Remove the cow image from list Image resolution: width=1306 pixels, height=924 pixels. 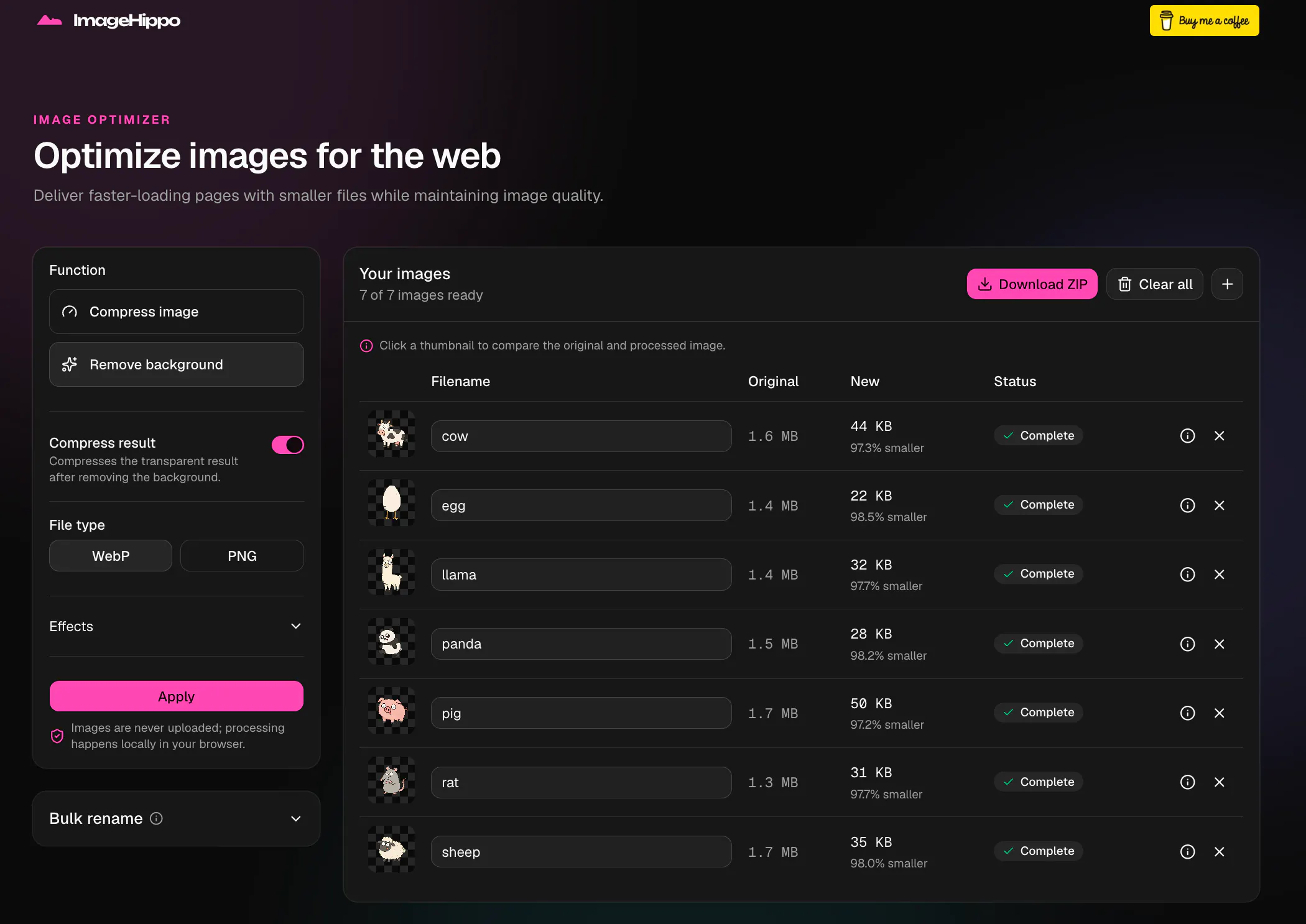coord(1219,436)
